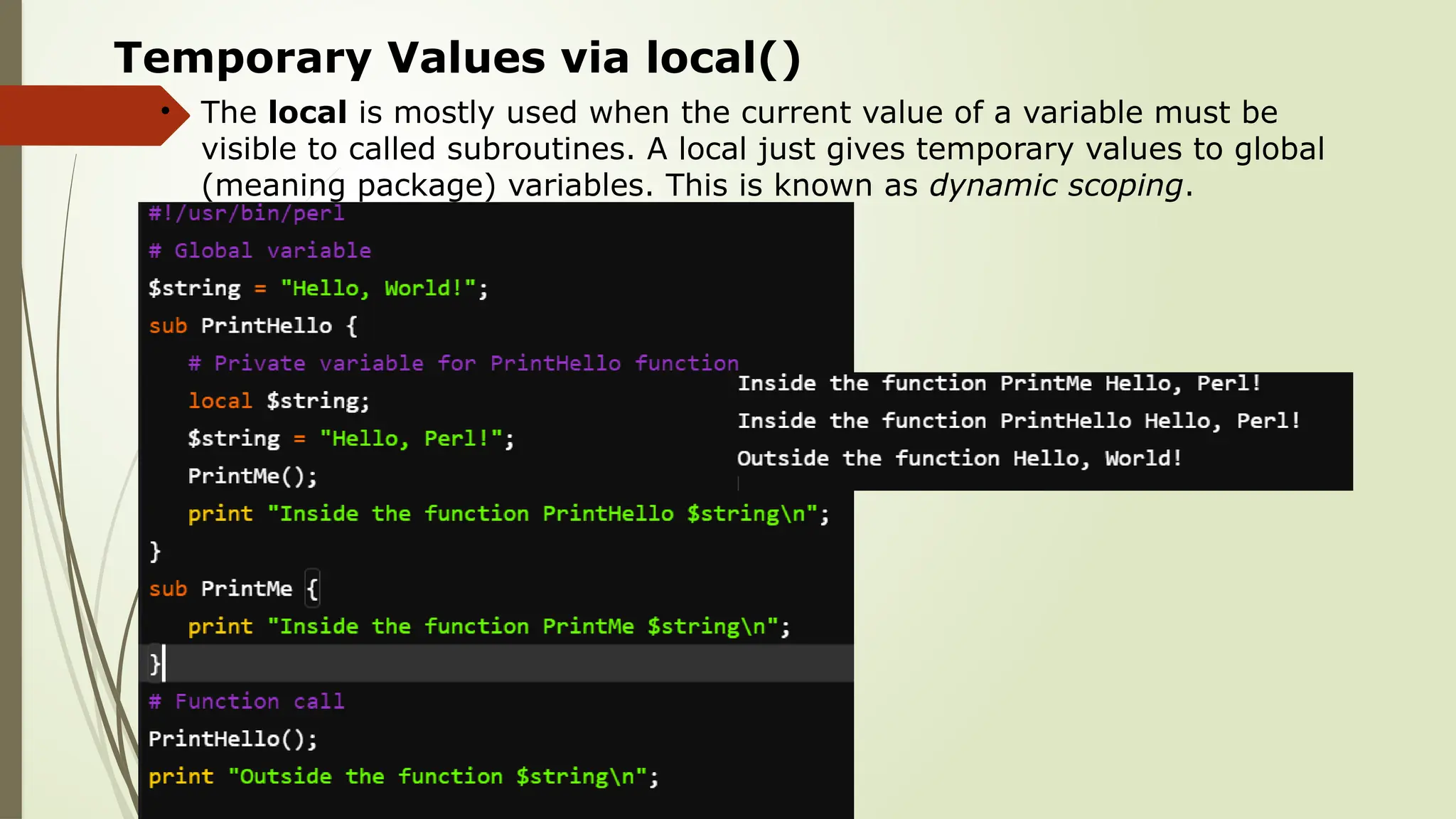Screen dimensions: 1456x819
Task: Click the paragraph line starting 'visible to called subroutines'
Action: tap(763, 149)
